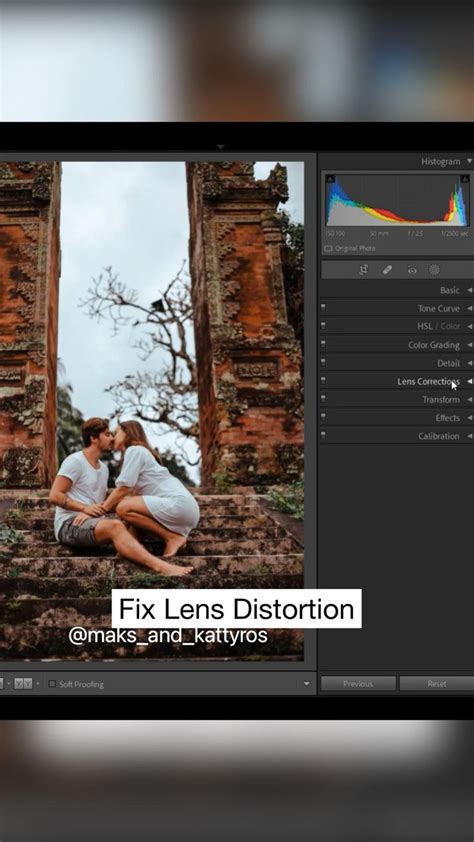The height and width of the screenshot is (842, 474).
Task: Select the Red Eye Correction tool
Action: 412,270
